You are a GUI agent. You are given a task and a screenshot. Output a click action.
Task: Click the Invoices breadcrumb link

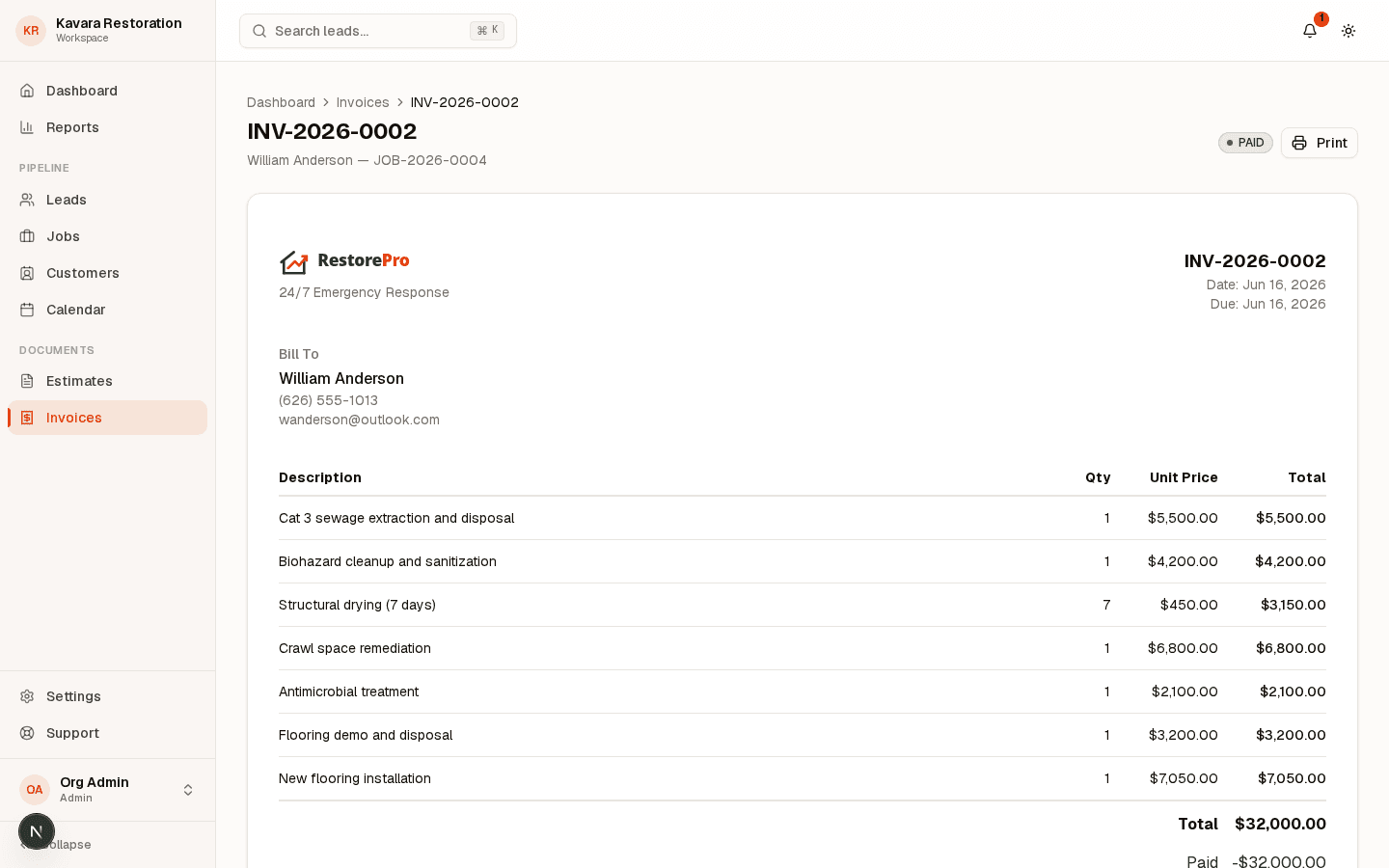tap(363, 102)
